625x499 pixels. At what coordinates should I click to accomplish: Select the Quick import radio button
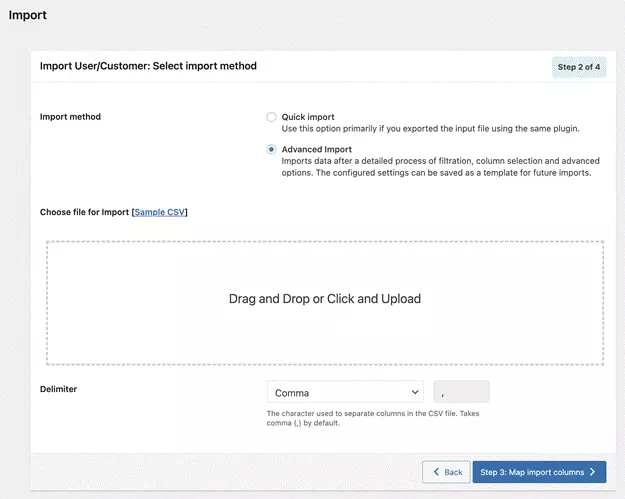pos(272,117)
